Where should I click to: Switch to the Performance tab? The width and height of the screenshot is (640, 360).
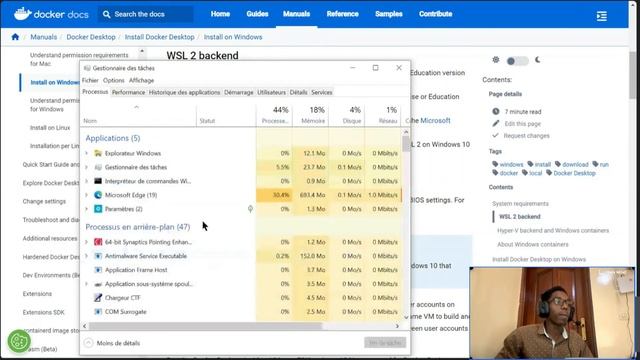point(128,92)
